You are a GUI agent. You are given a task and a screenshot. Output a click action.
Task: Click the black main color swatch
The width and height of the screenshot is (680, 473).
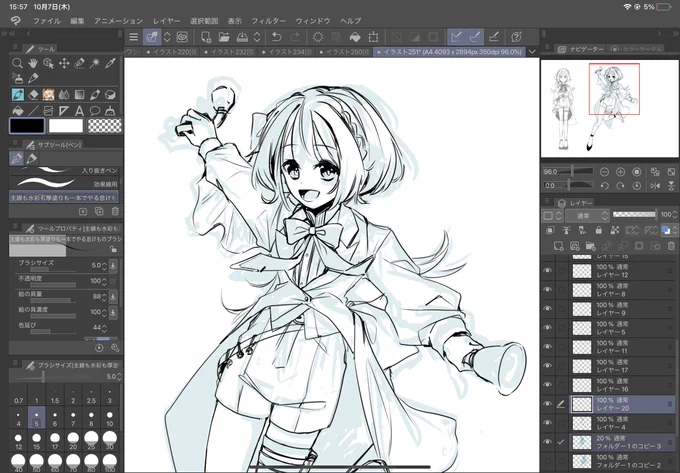pyautogui.click(x=27, y=126)
